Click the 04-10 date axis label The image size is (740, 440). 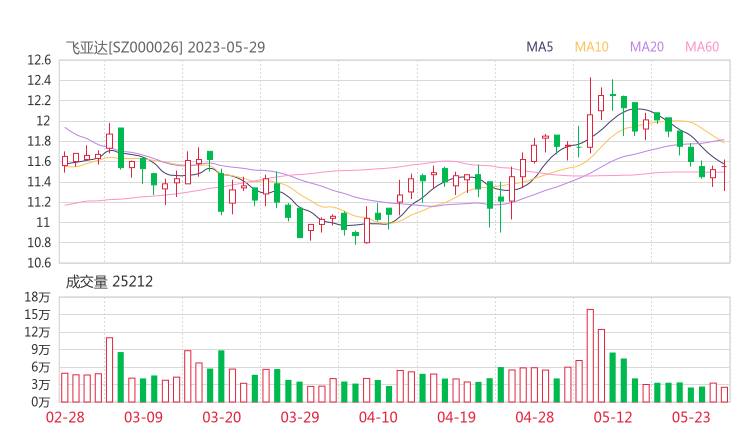click(x=378, y=417)
